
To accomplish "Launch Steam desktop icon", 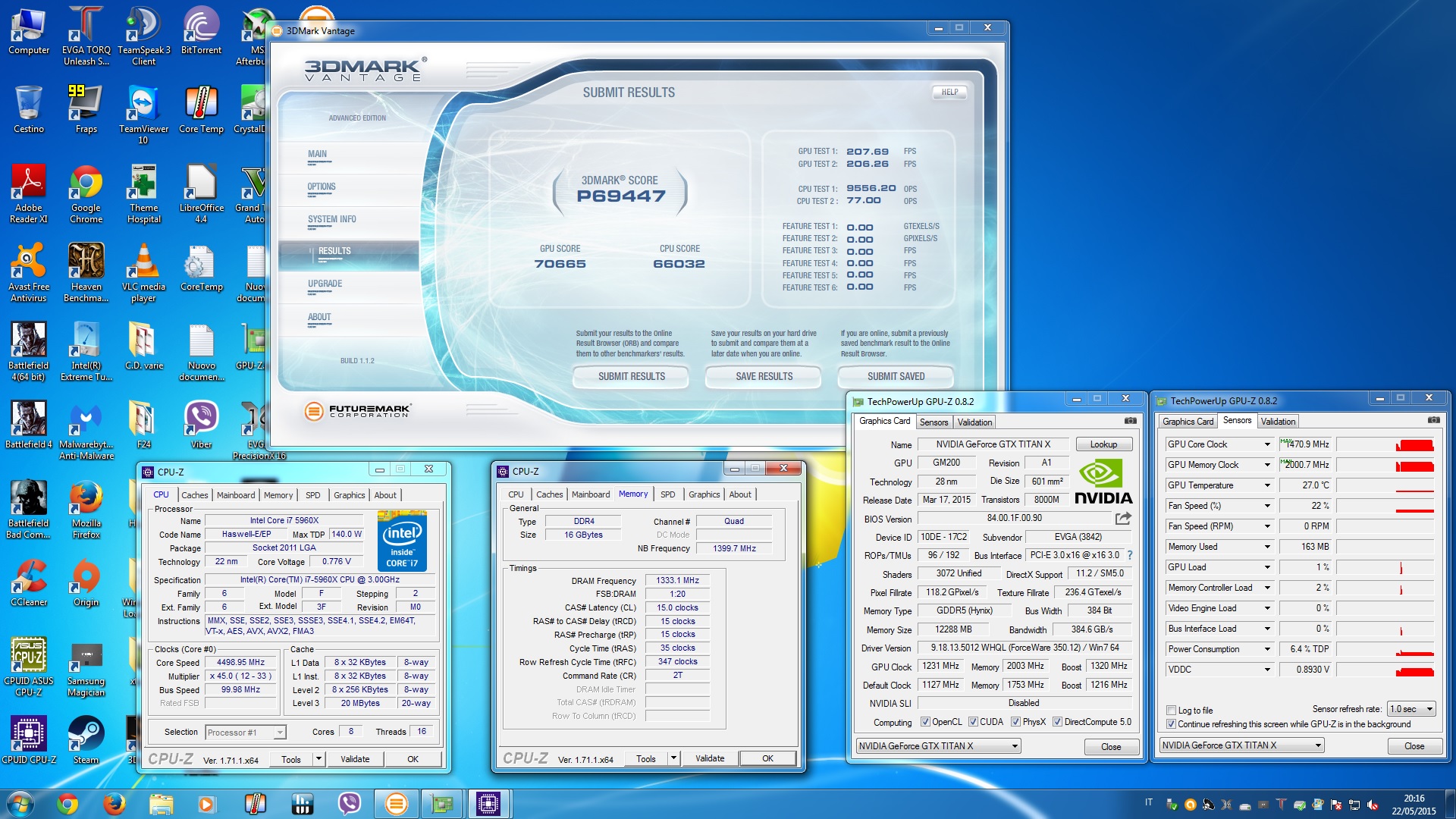I will click(x=86, y=741).
